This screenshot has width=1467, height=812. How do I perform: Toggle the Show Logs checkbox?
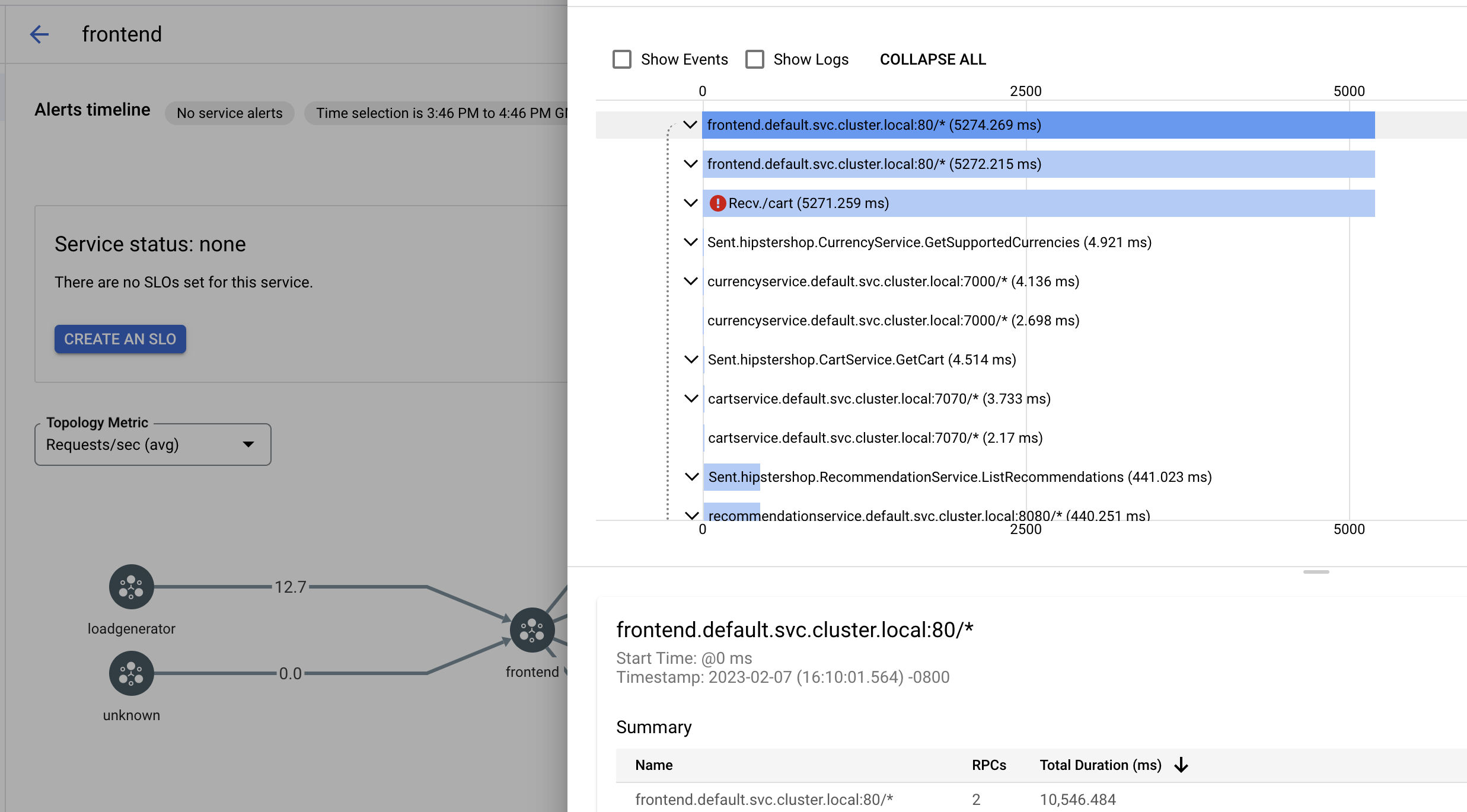(x=755, y=59)
